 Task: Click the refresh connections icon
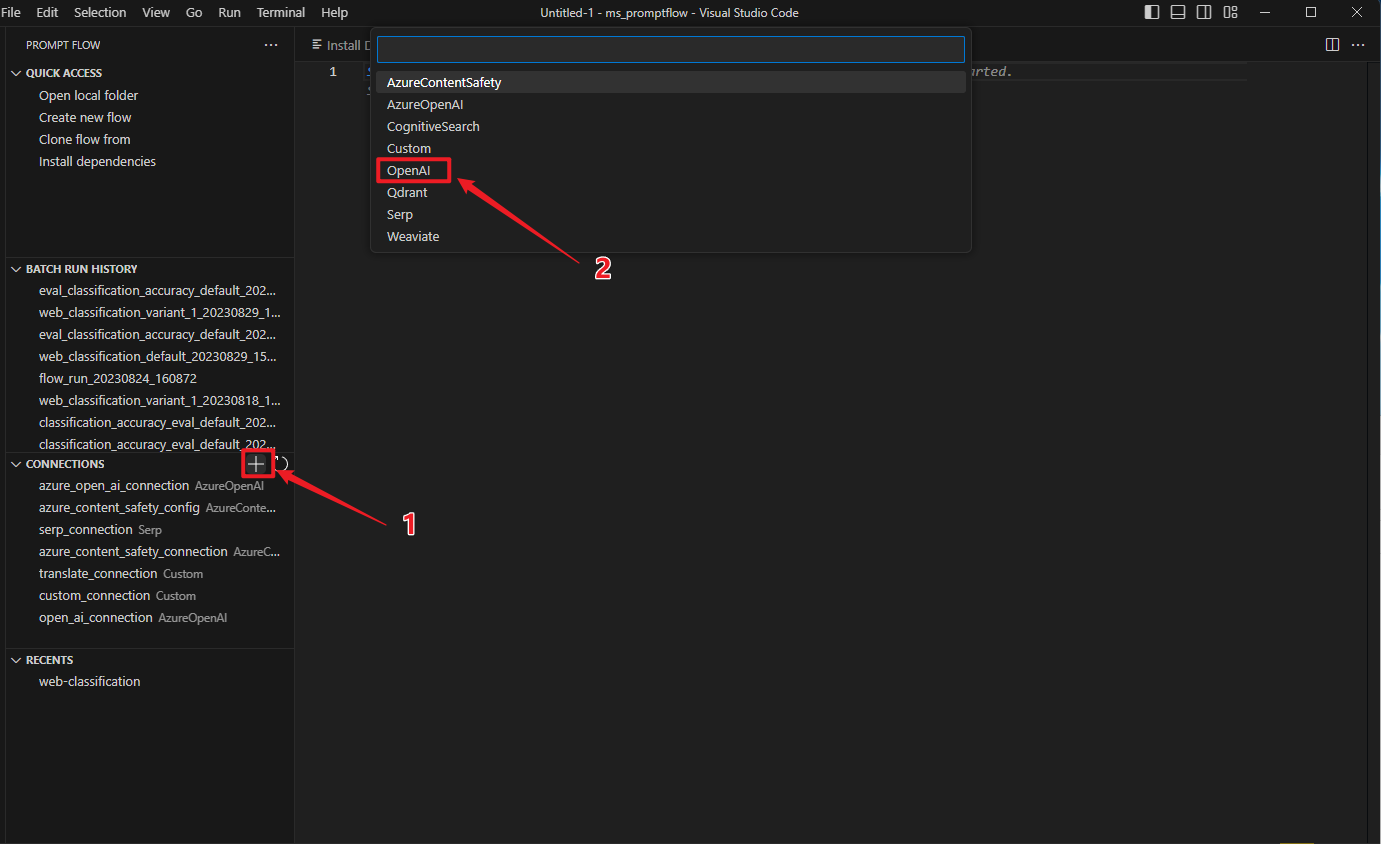point(282,464)
